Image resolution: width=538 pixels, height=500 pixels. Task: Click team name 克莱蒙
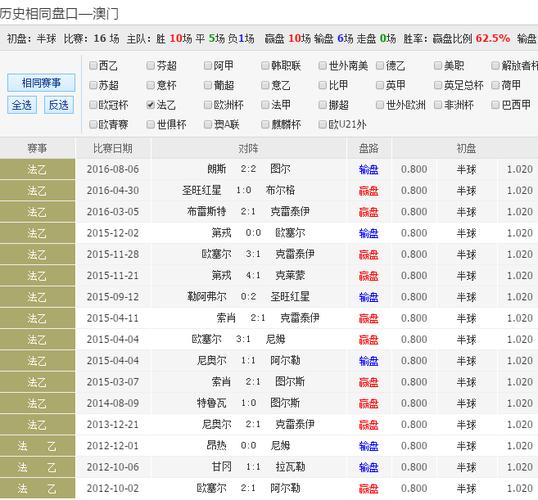click(290, 275)
